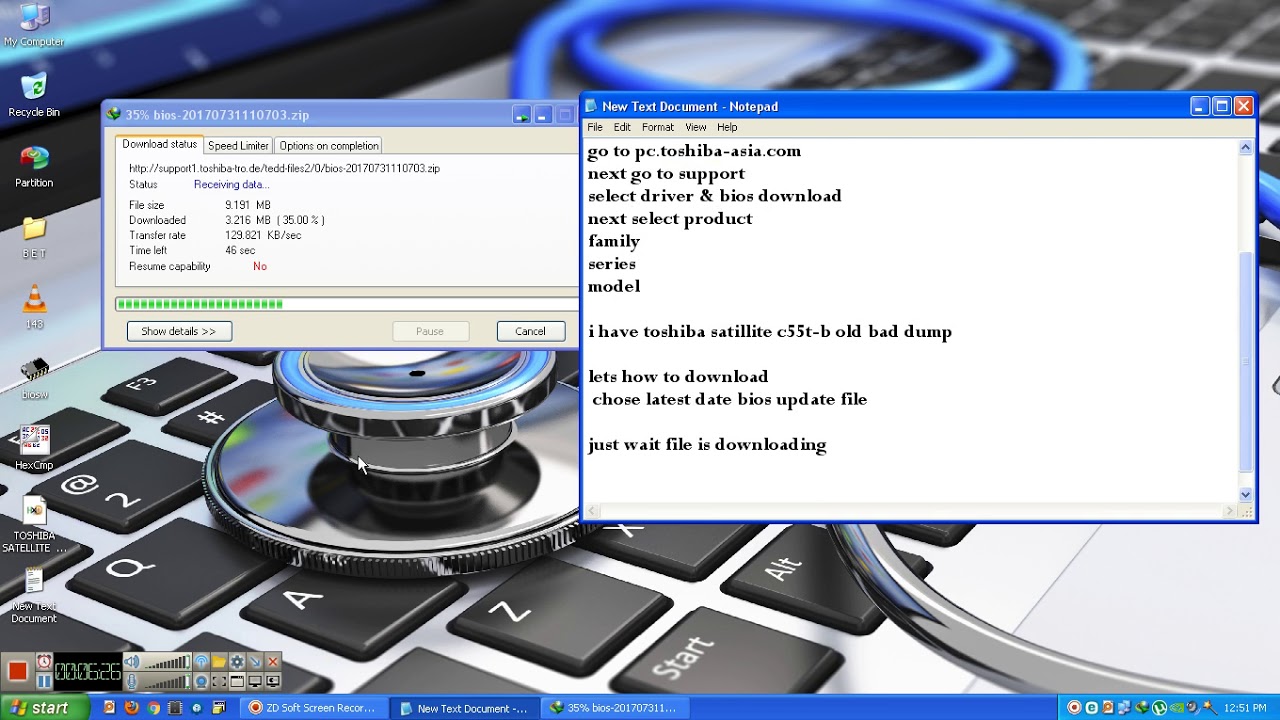The width and height of the screenshot is (1280, 720).
Task: Click the text line 'just wait file is downloading'
Action: pos(707,444)
